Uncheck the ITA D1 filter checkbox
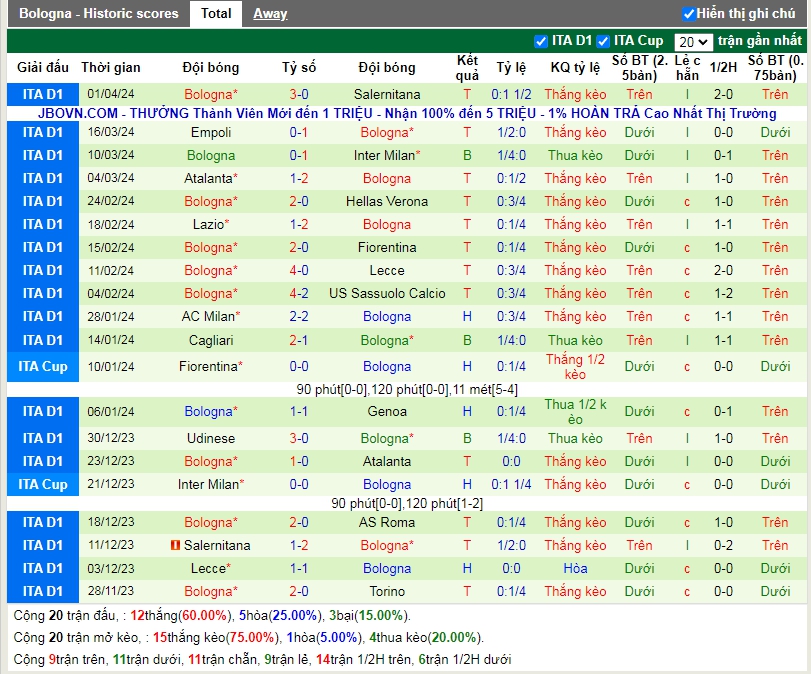The height and width of the screenshot is (674, 811). 541,41
